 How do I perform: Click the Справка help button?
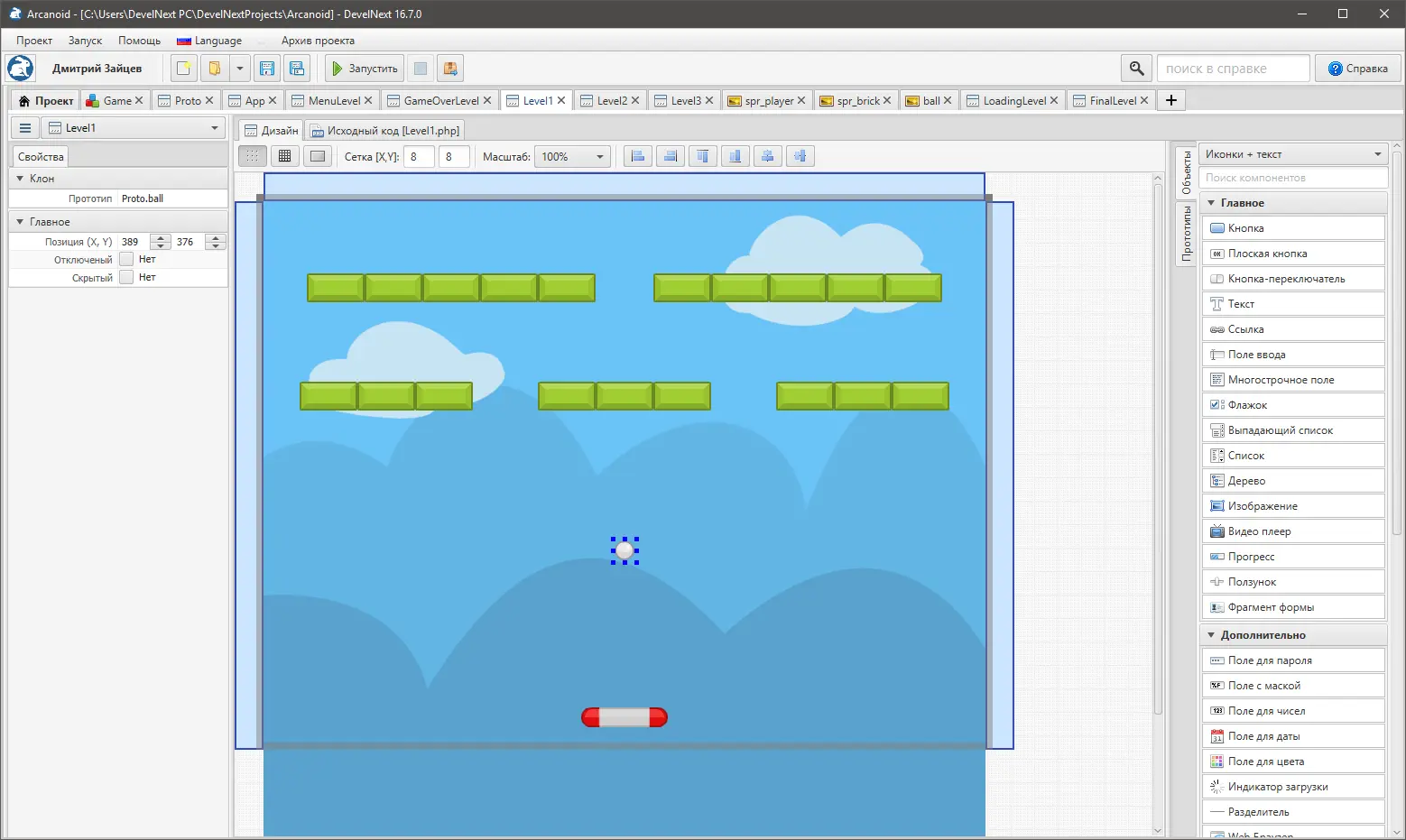[x=1357, y=69]
